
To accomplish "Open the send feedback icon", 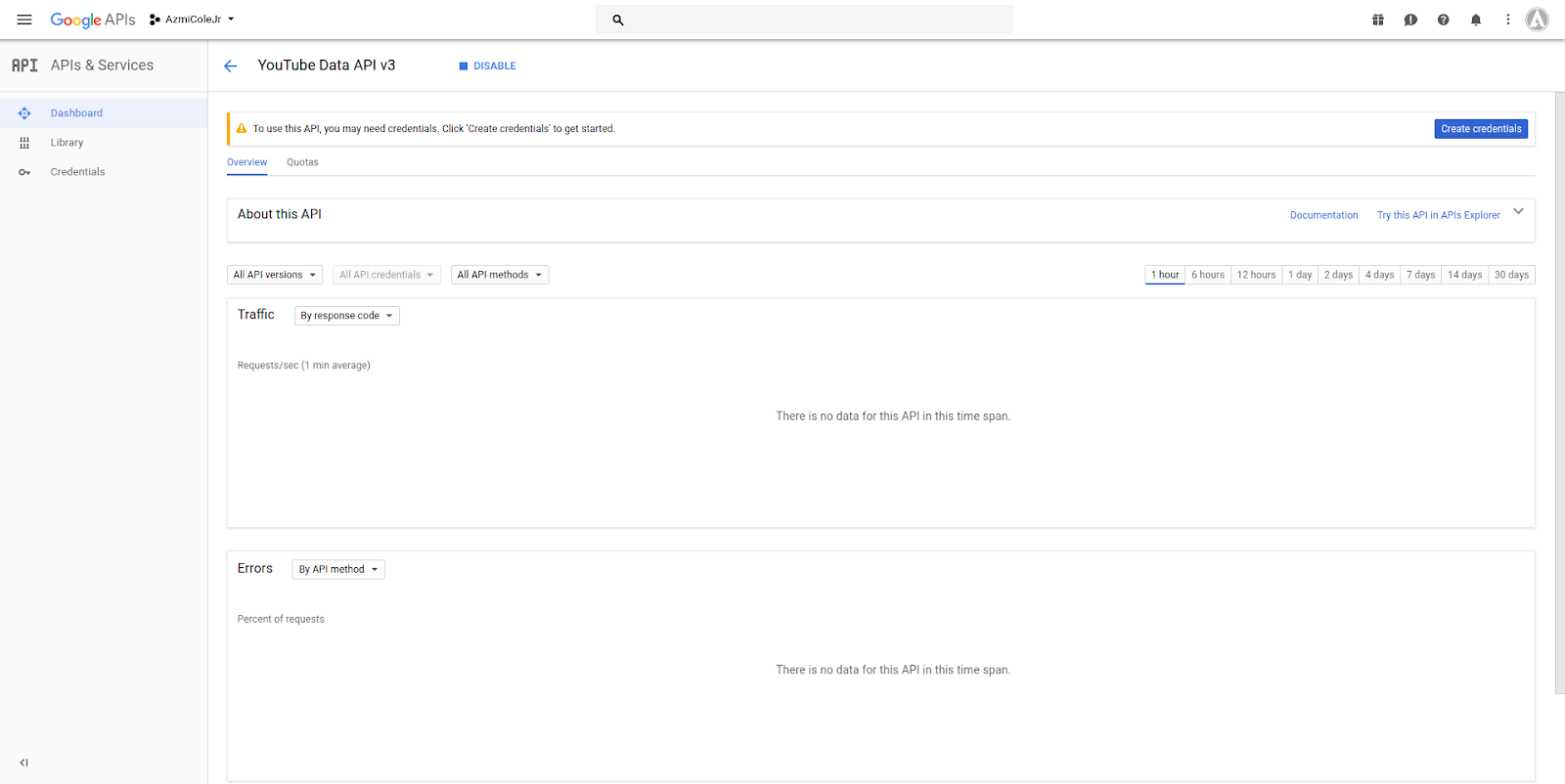I will pos(1410,20).
